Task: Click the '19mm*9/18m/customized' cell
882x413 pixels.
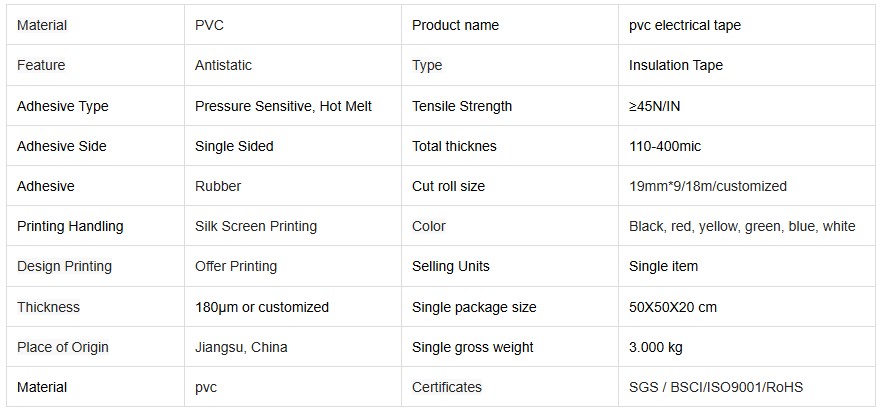Action: click(708, 186)
